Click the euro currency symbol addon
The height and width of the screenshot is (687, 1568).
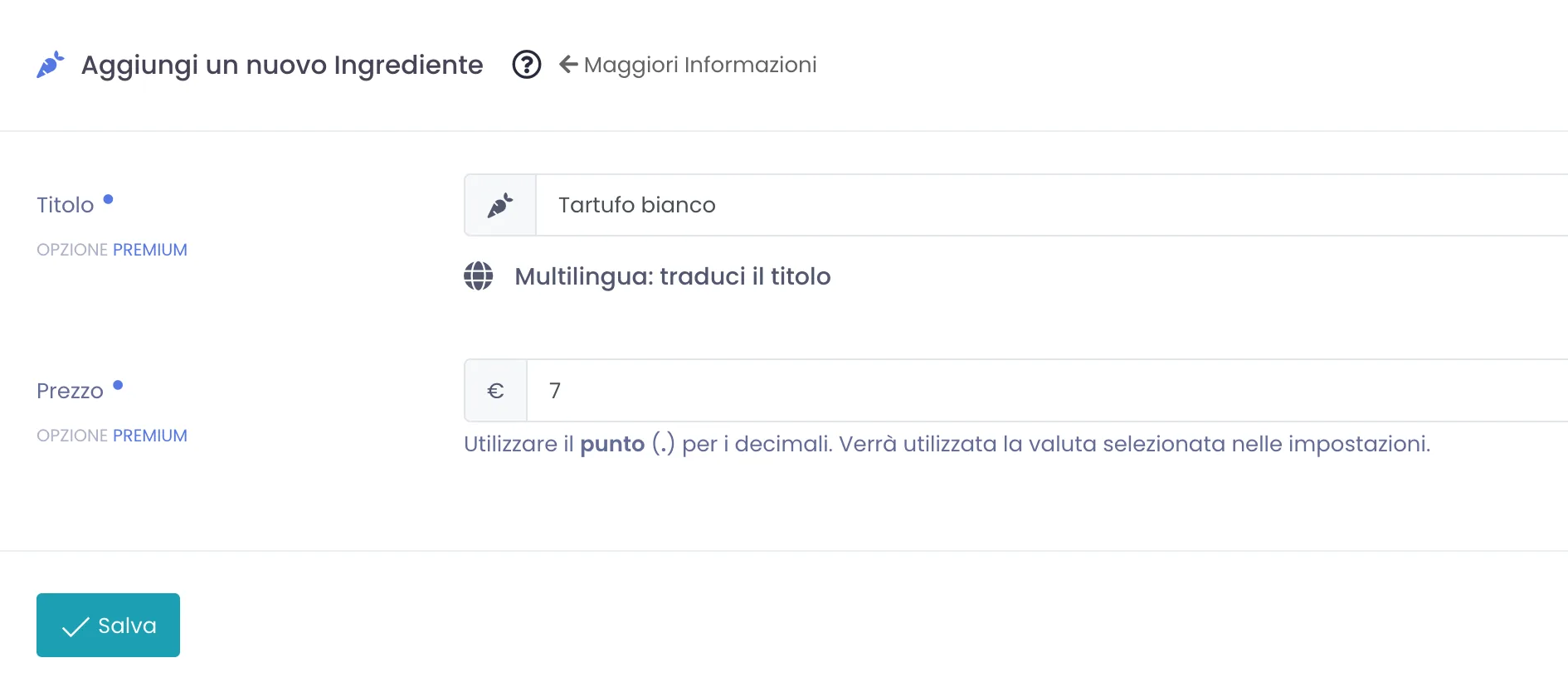click(496, 391)
